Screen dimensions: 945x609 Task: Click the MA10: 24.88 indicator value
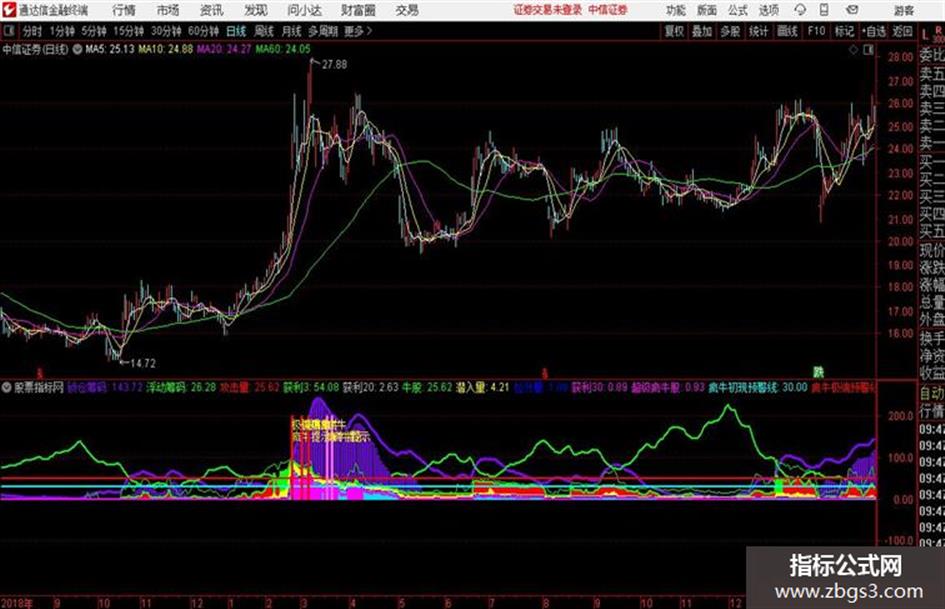166,49
